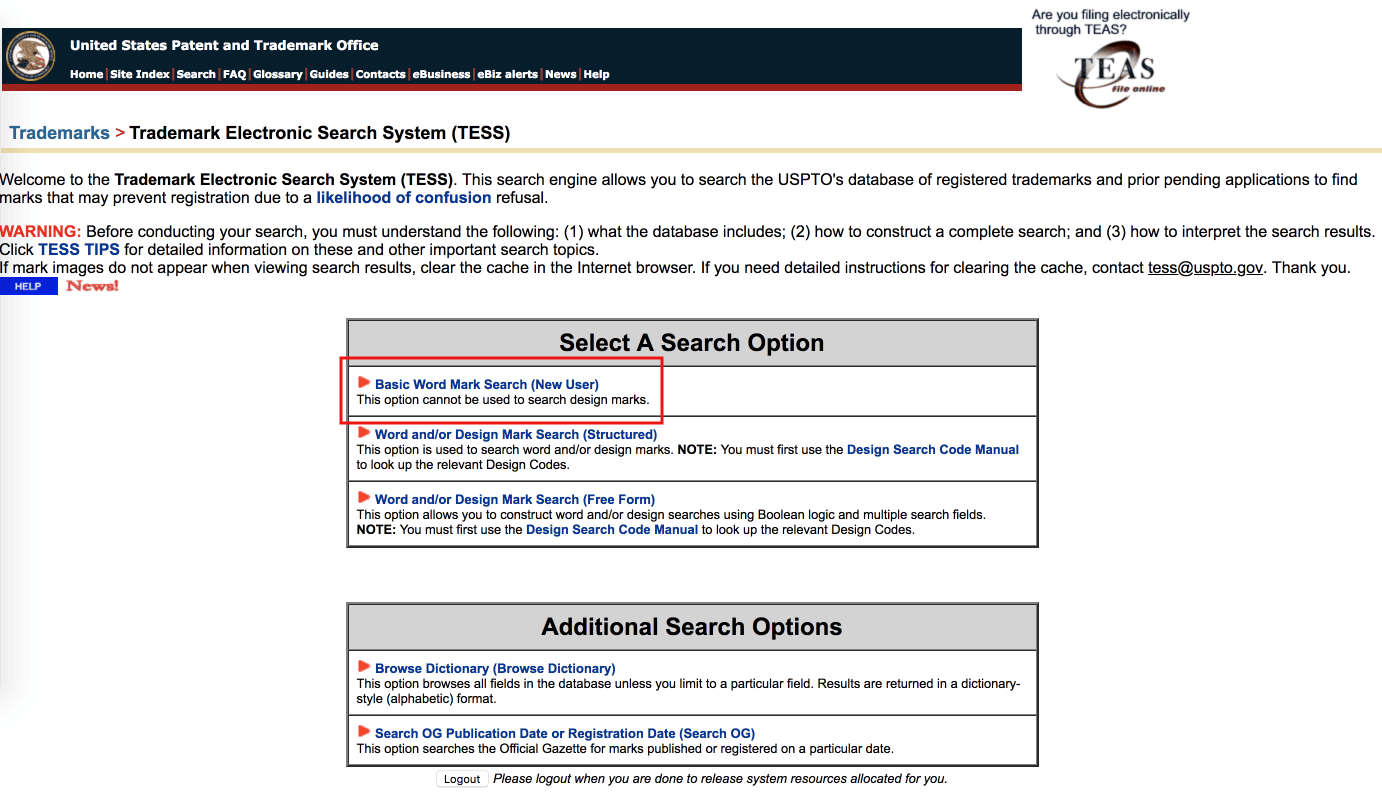Open the TESS TIPS link
This screenshot has width=1382, height=799.
[79, 249]
